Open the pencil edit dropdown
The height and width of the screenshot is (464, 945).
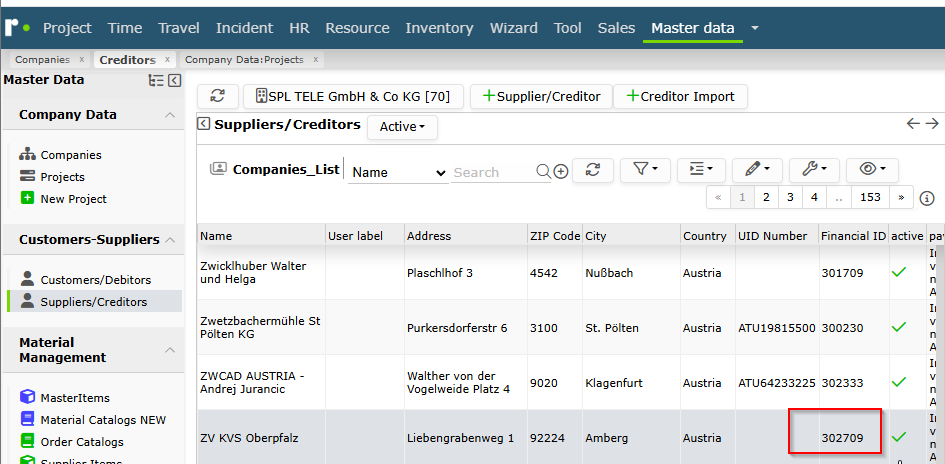757,170
